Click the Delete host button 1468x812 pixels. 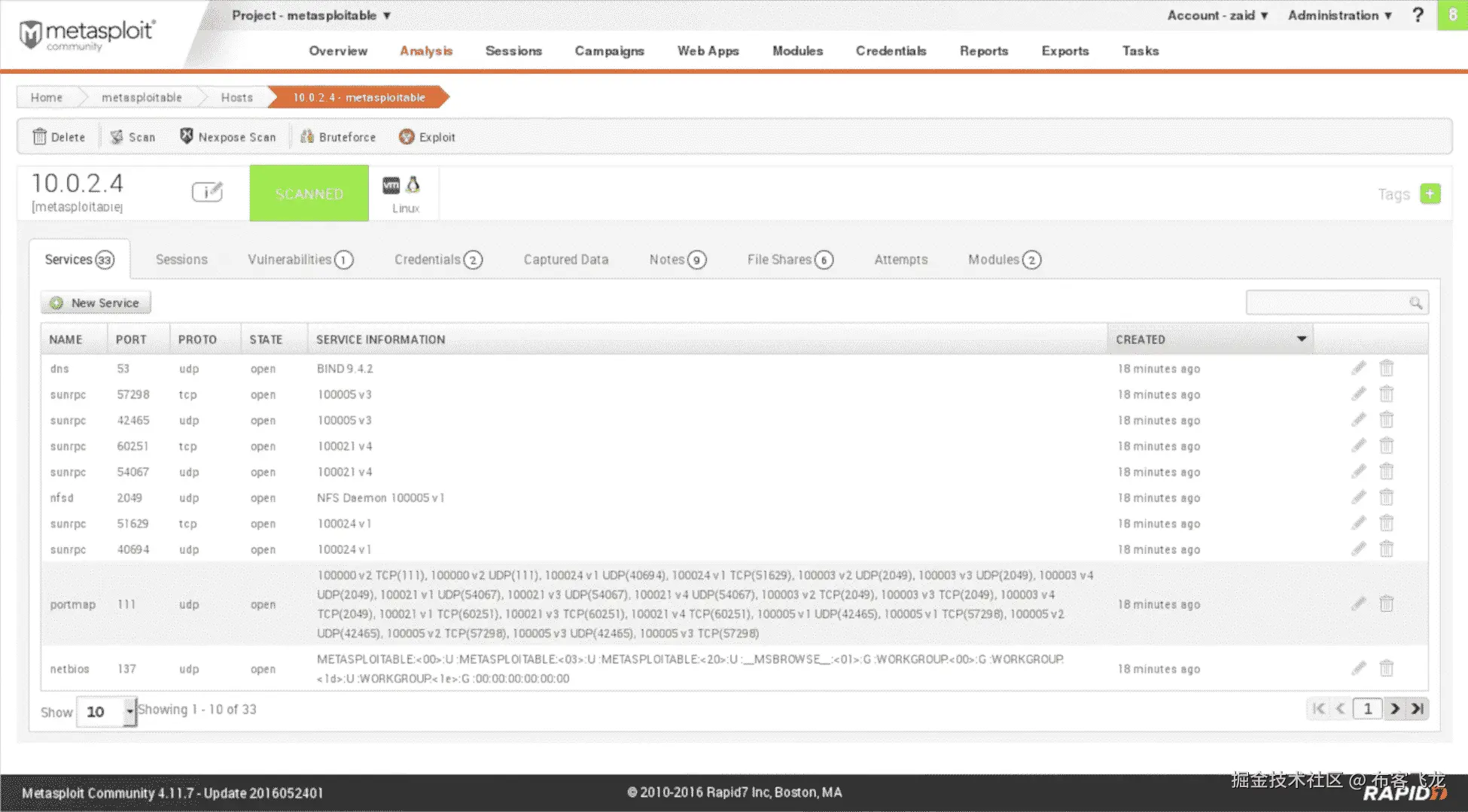59,137
